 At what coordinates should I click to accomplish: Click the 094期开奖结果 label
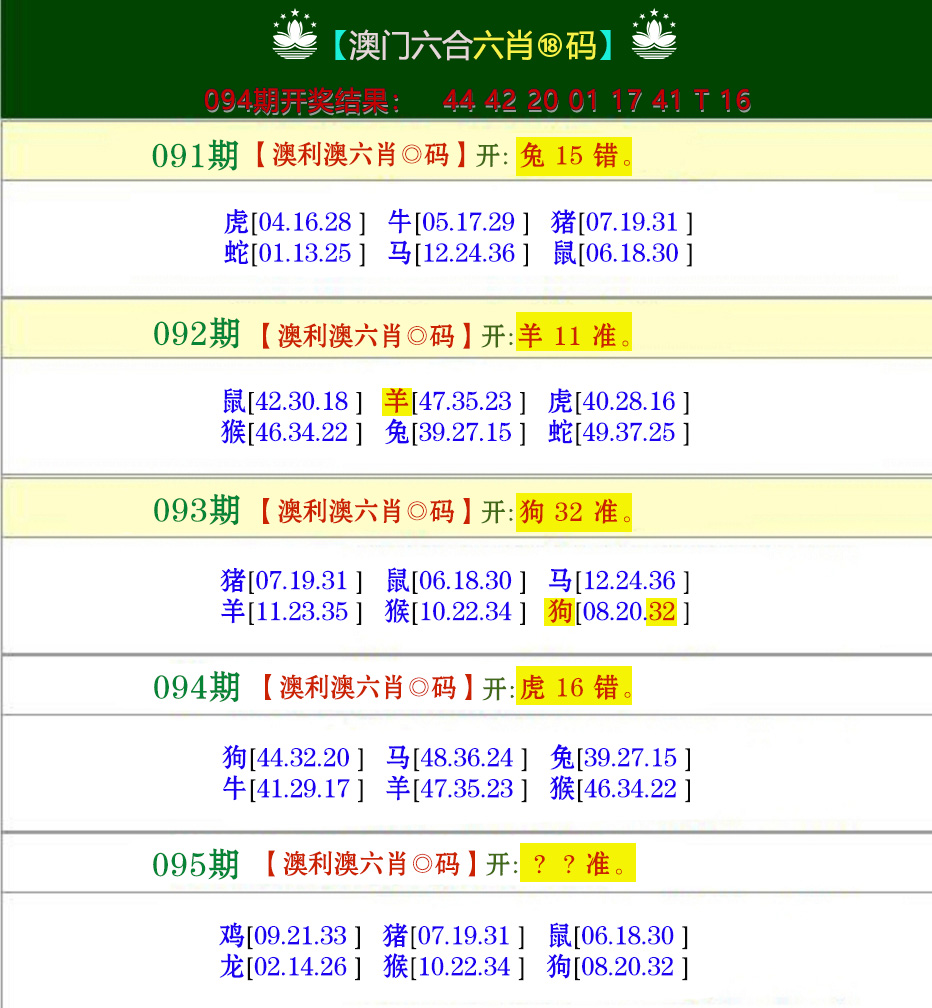[302, 101]
